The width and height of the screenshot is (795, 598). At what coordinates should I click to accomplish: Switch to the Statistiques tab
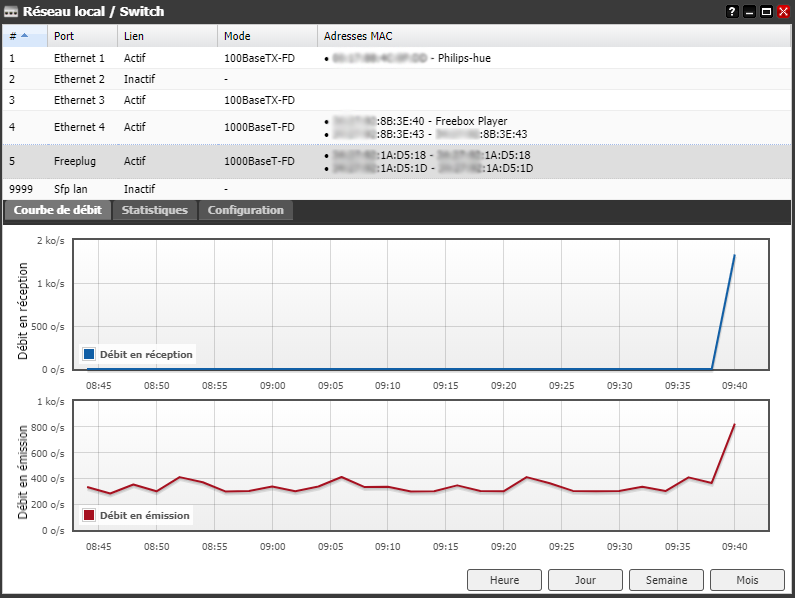[154, 210]
